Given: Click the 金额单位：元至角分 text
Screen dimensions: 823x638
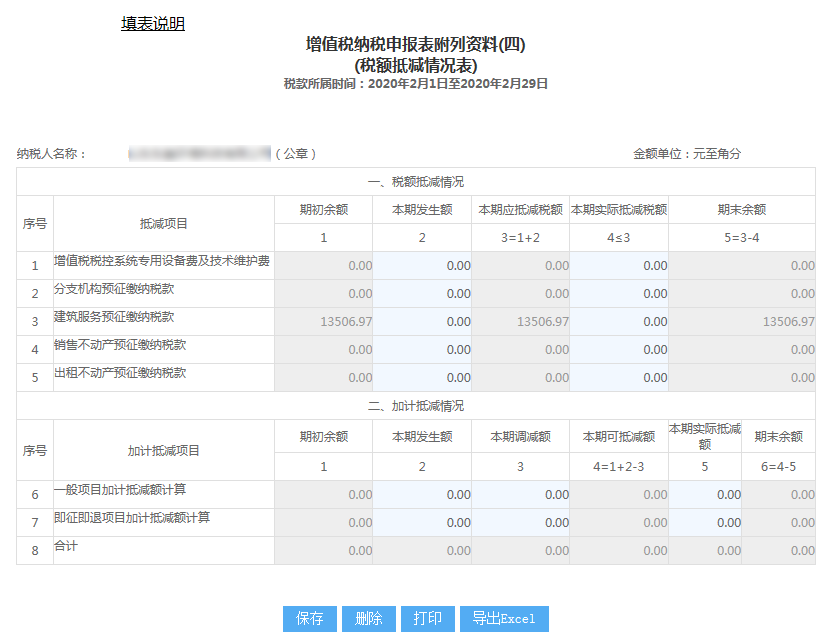Looking at the screenshot, I should [687, 154].
